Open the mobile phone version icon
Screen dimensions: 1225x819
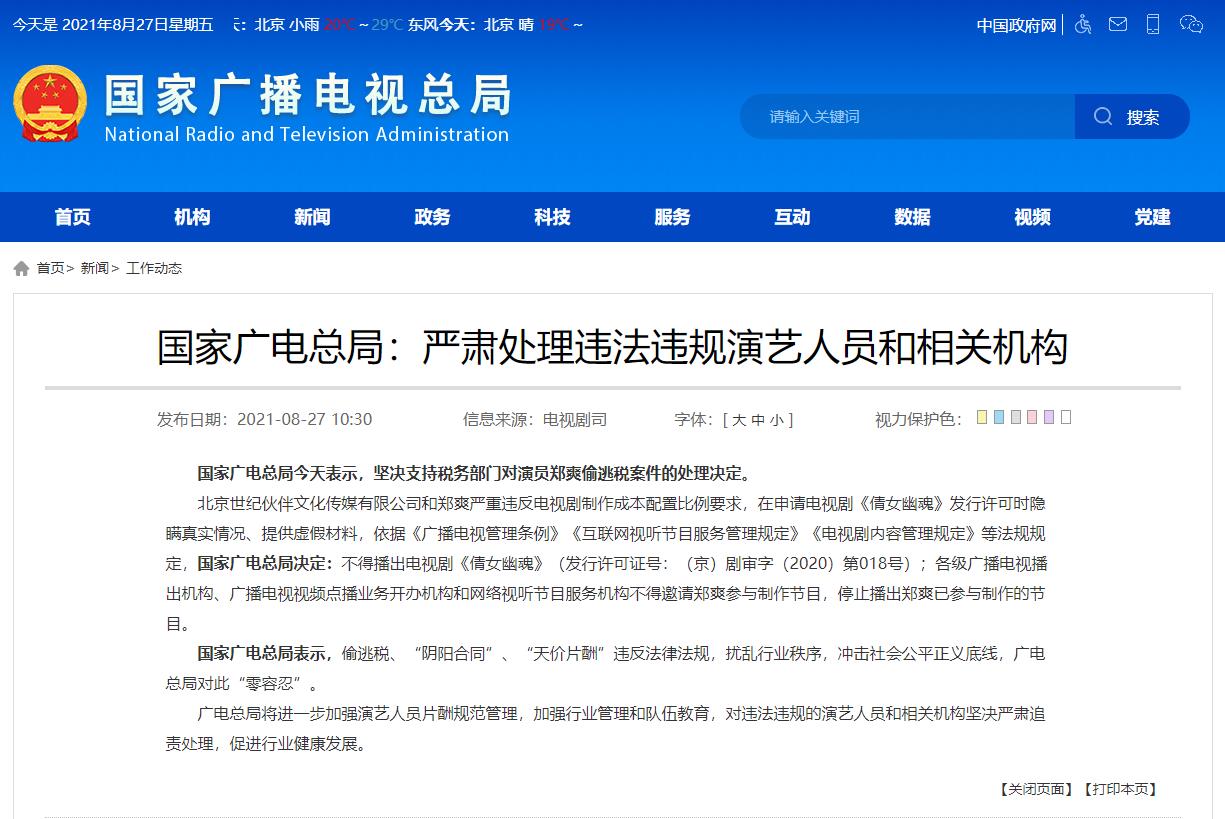pyautogui.click(x=1153, y=24)
